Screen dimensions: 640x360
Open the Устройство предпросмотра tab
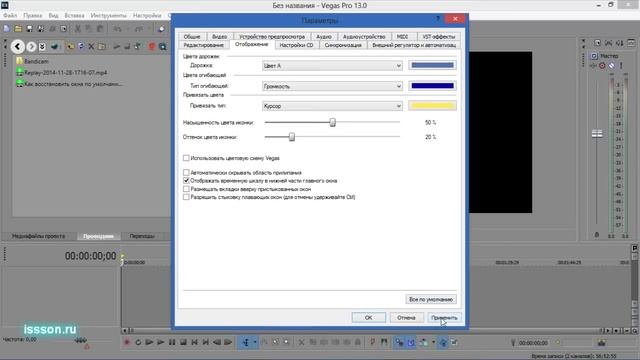[x=272, y=36]
